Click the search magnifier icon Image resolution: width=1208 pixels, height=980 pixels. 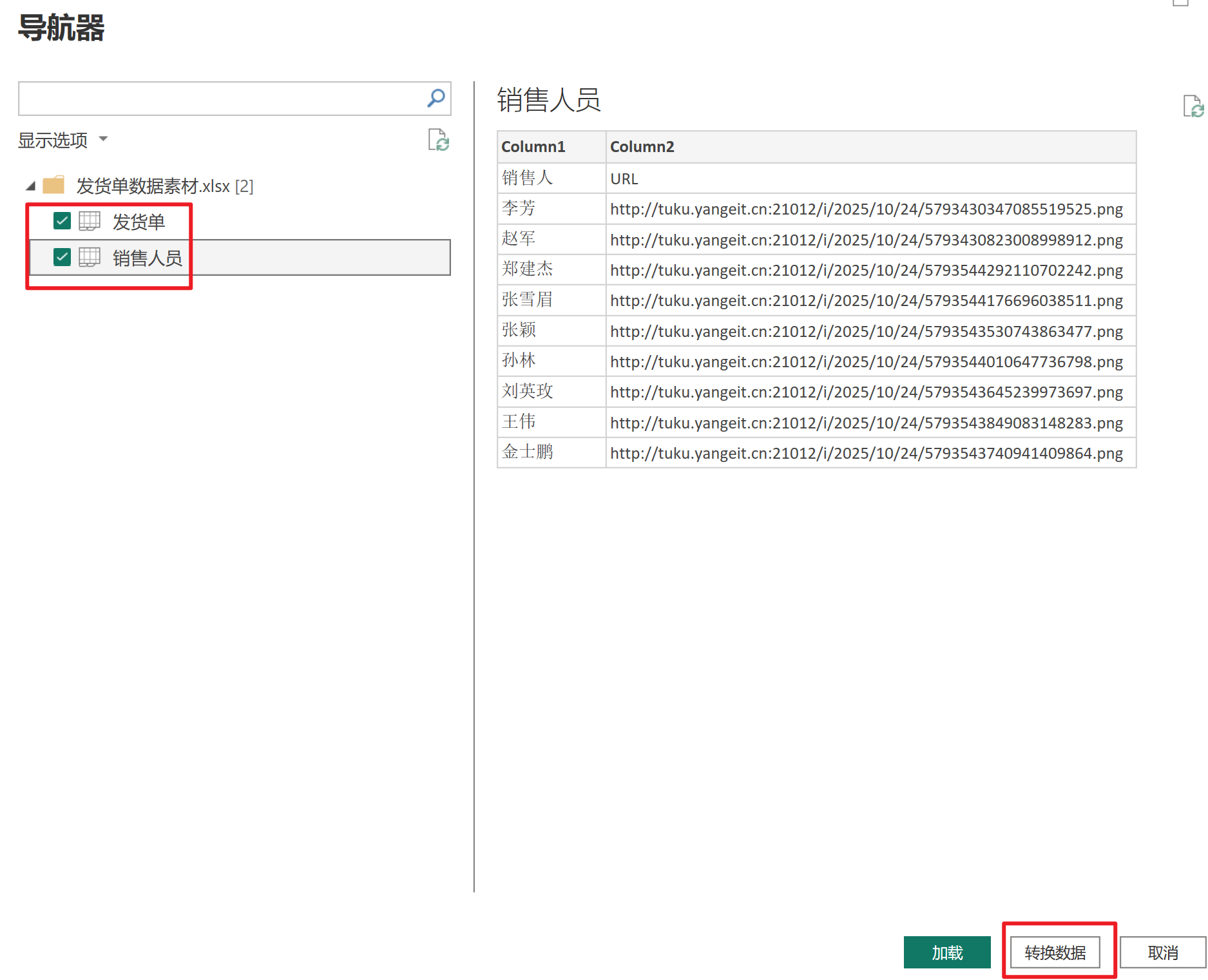coord(436,98)
